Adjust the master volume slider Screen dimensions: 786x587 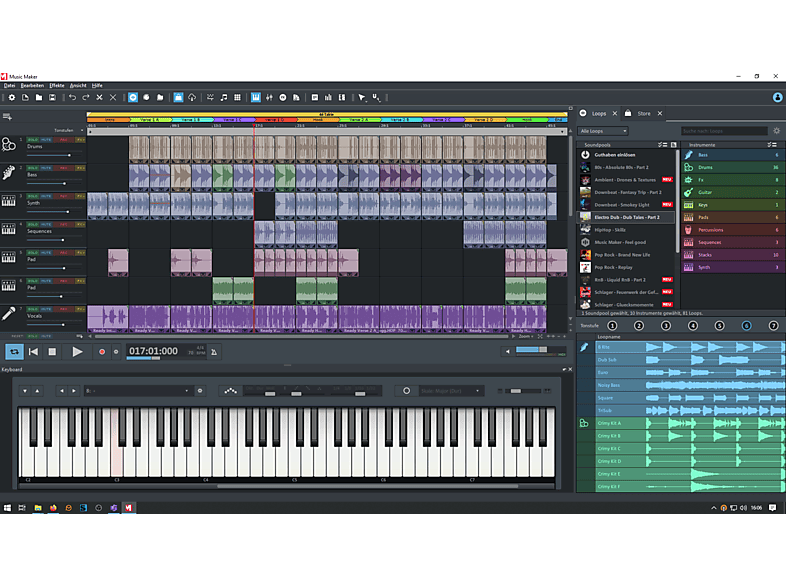pos(539,350)
